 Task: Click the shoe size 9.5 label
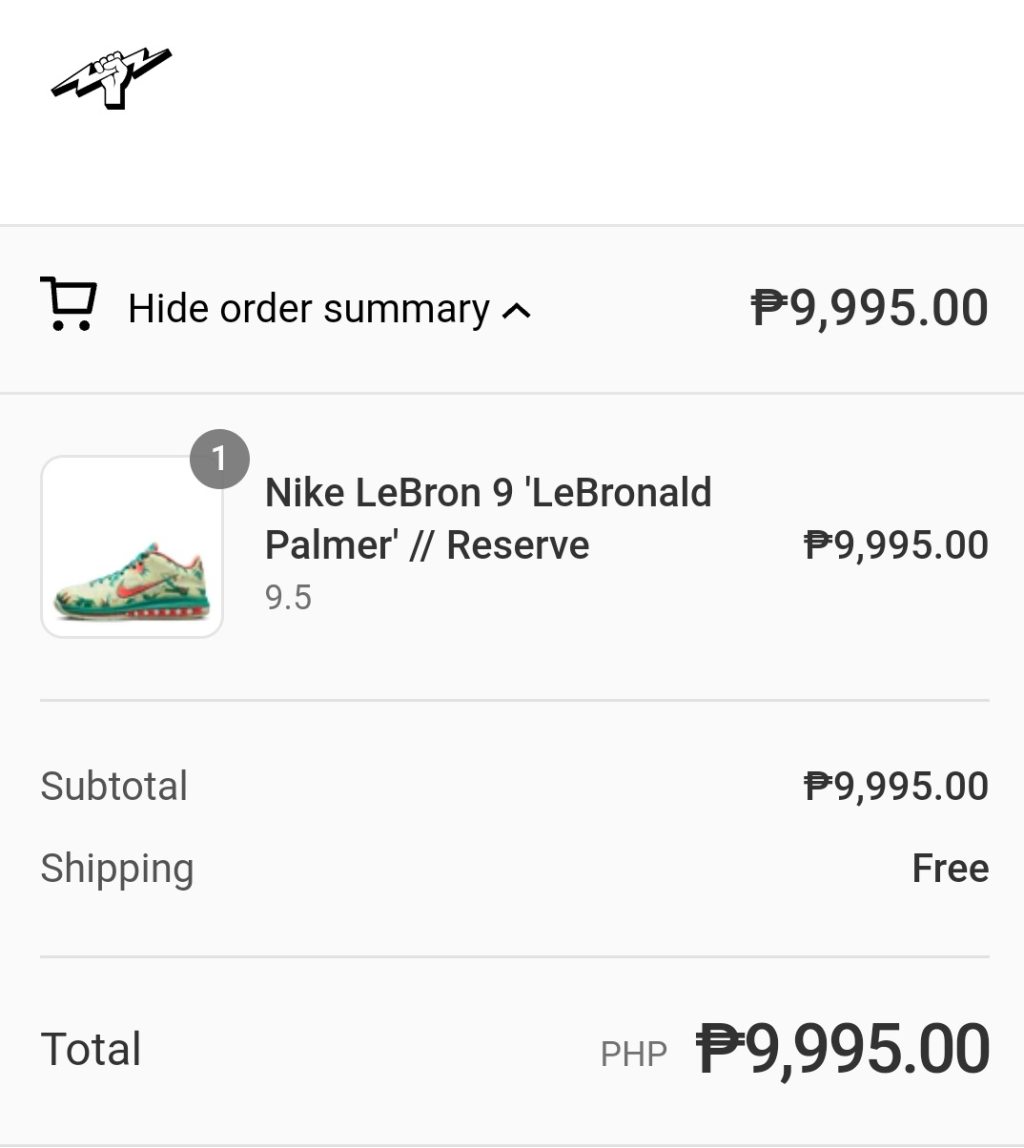288,598
